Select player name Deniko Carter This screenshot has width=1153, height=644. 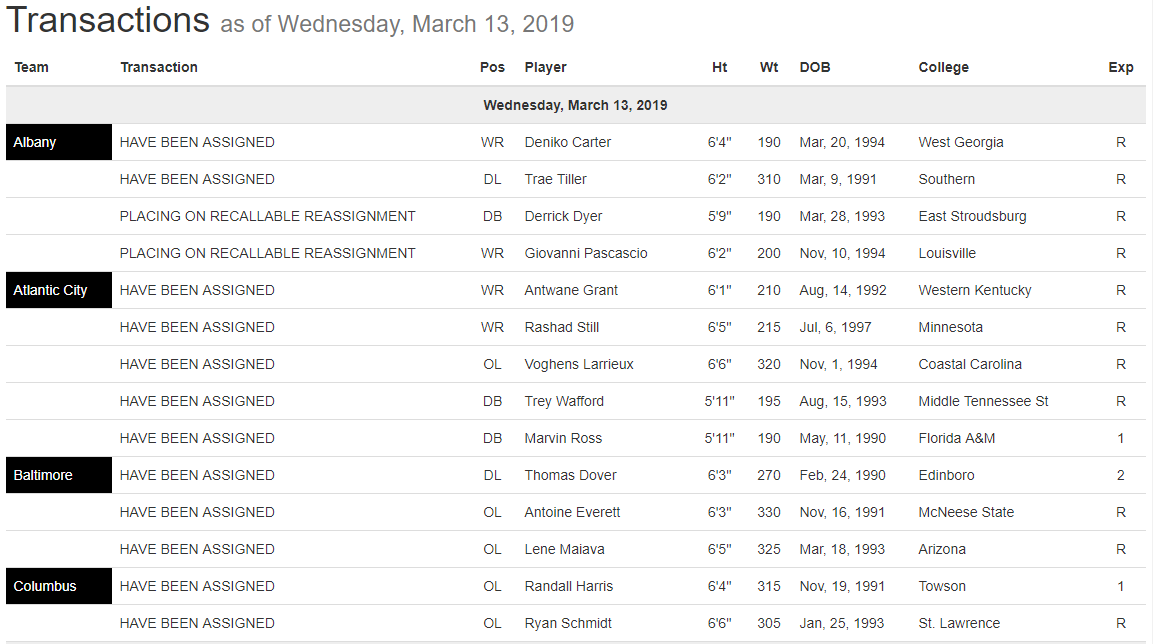[567, 142]
